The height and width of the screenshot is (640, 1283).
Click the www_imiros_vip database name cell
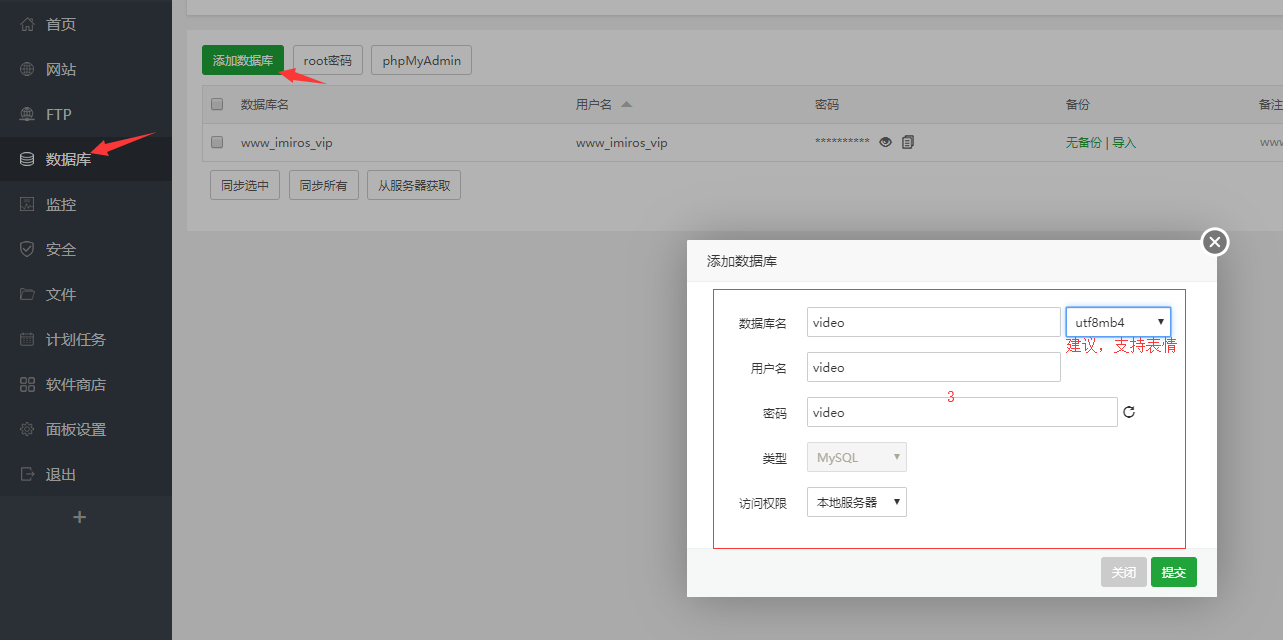point(287,142)
